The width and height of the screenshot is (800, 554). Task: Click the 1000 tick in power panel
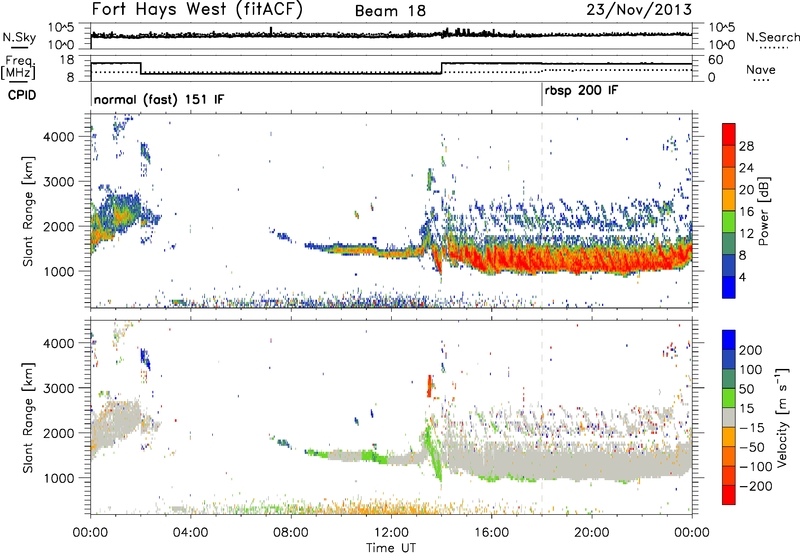pos(59,271)
